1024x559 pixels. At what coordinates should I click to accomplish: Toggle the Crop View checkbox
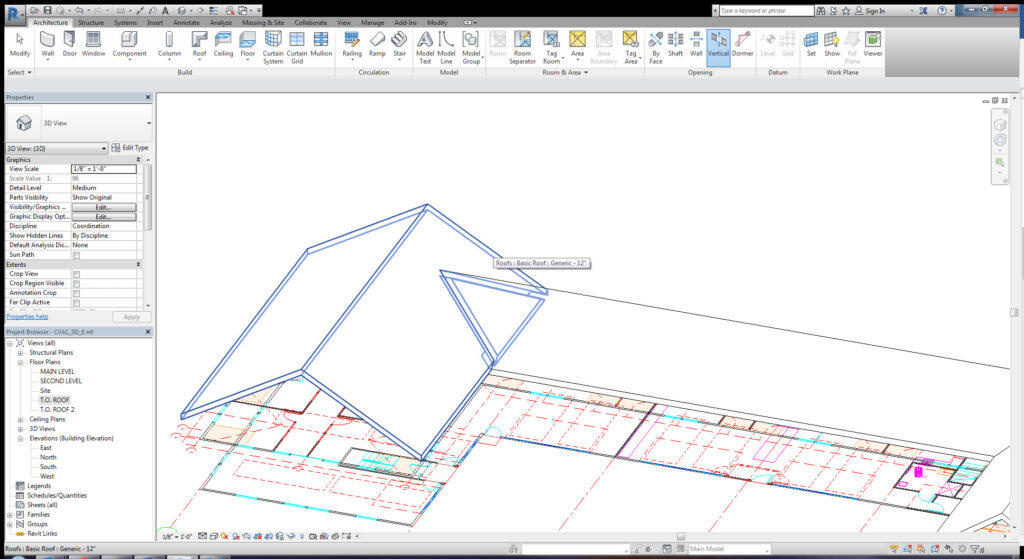tap(76, 274)
